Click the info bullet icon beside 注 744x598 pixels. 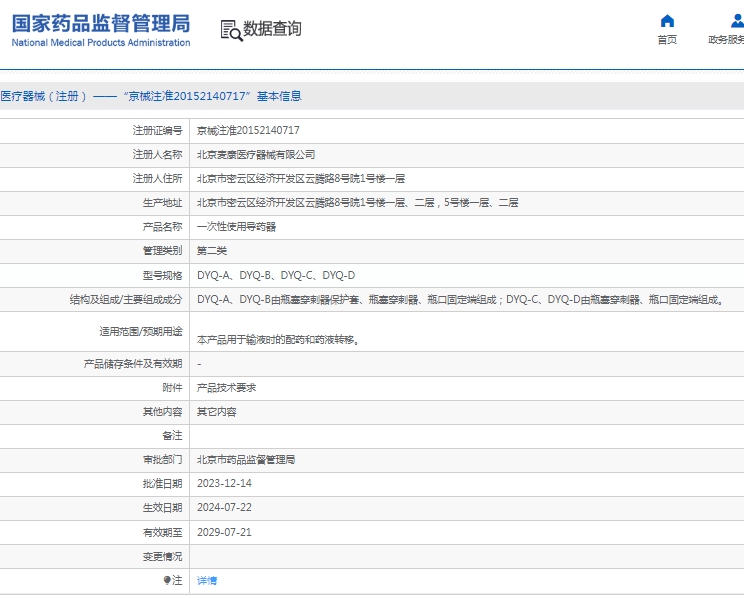click(x=167, y=580)
